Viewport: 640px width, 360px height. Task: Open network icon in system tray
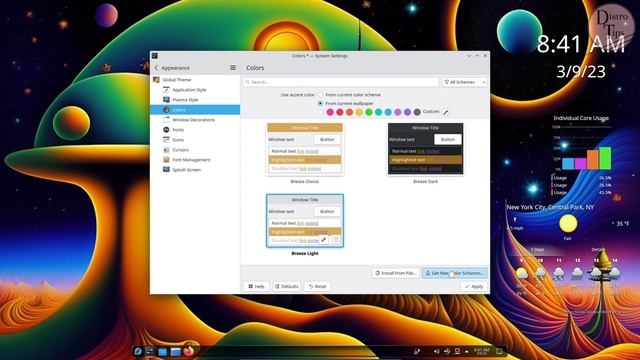[x=457, y=351]
